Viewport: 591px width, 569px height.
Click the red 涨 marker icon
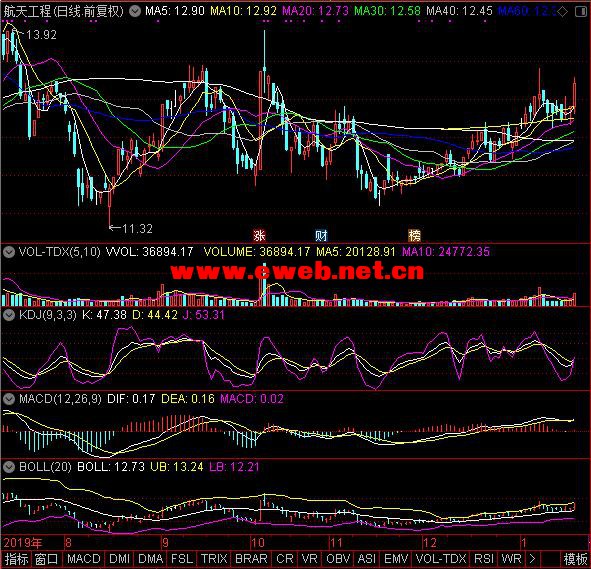pos(259,236)
